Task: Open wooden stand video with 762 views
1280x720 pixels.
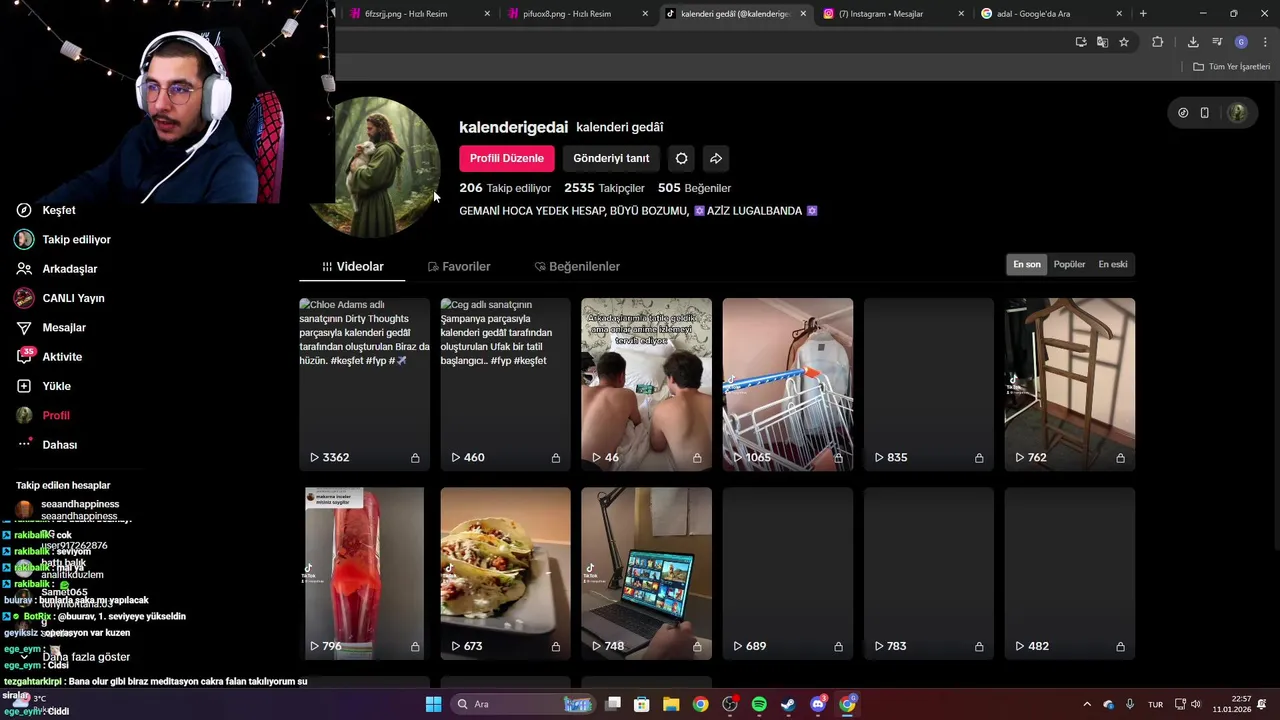Action: coord(1070,384)
